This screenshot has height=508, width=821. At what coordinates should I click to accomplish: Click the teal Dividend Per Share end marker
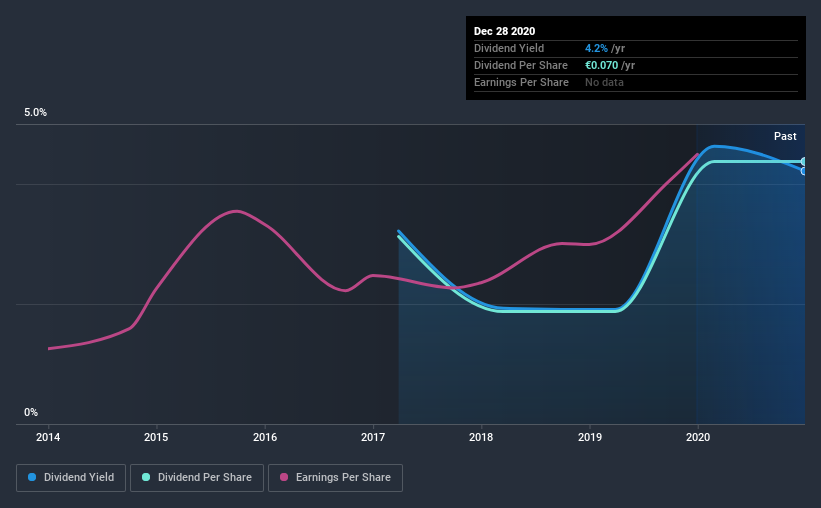click(803, 162)
